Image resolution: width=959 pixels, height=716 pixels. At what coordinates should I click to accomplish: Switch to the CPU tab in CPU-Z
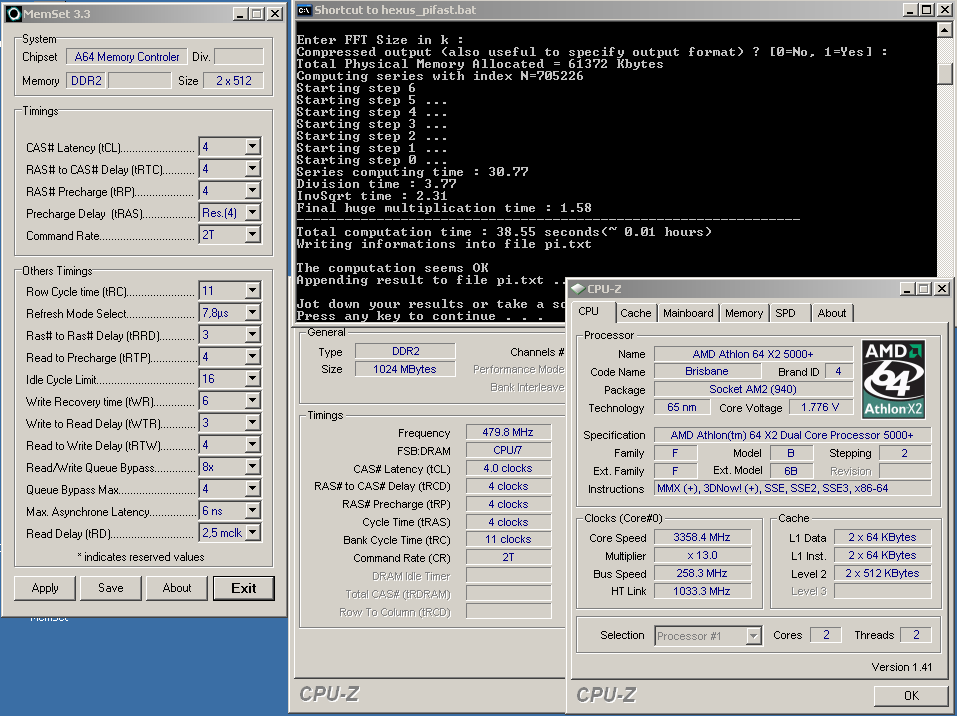coord(588,311)
